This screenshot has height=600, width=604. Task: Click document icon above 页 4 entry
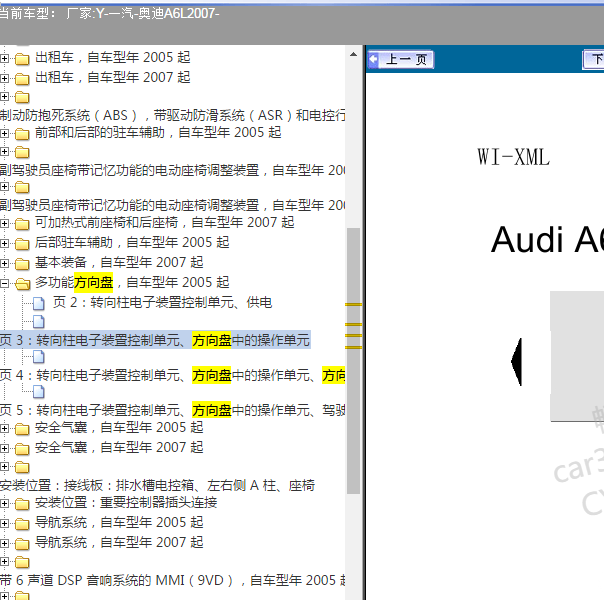pos(39,357)
